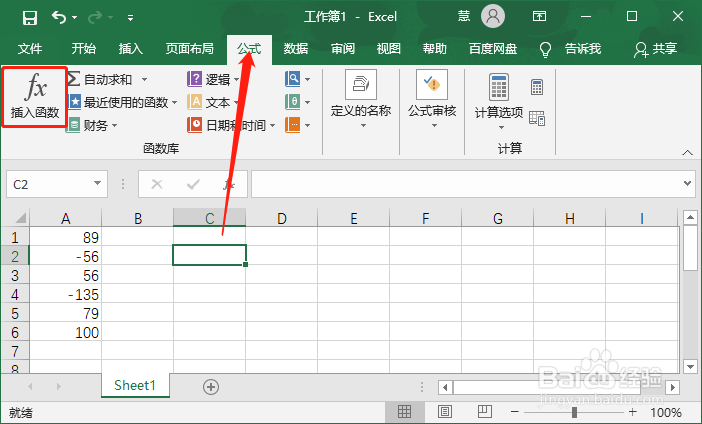This screenshot has width=702, height=424.
Task: Expand the 自动求和 dropdown arrow
Action: click(x=144, y=80)
